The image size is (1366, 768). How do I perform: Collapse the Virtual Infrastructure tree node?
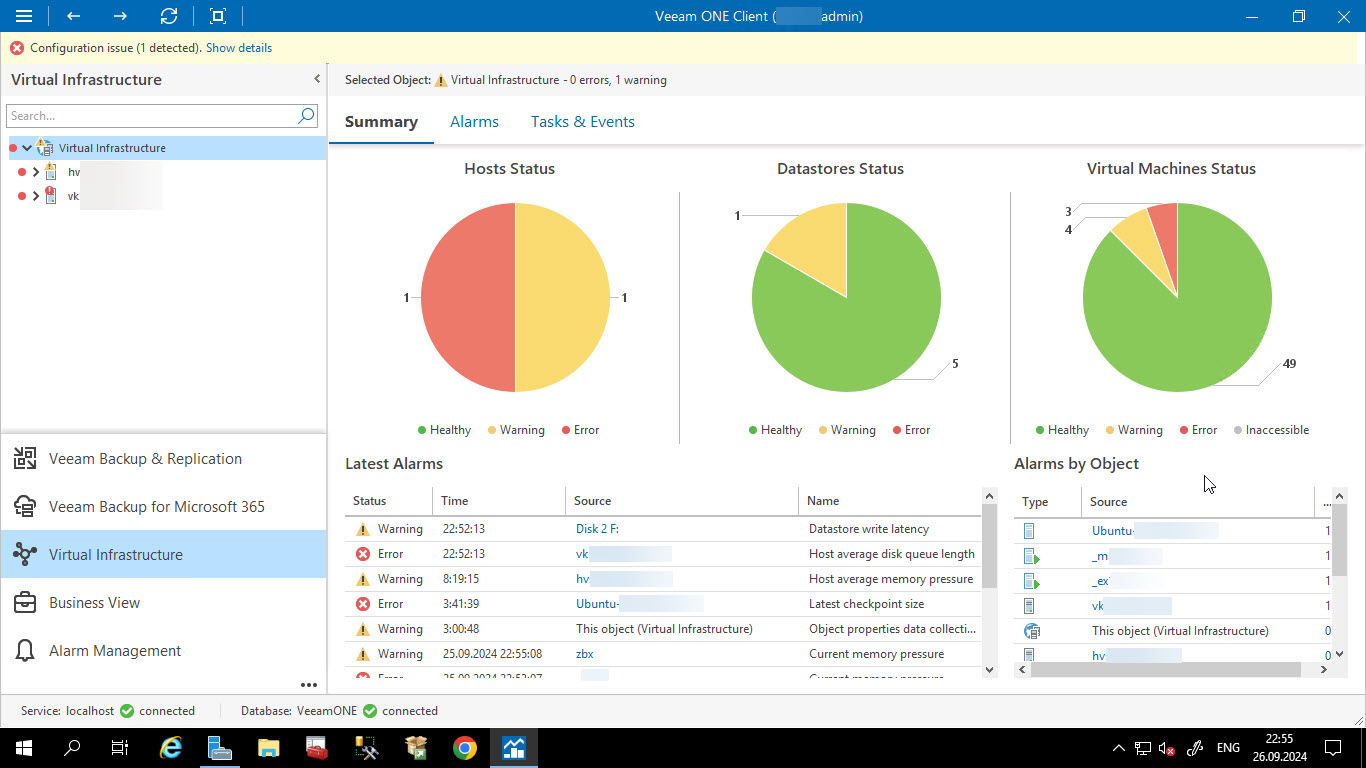[x=27, y=148]
